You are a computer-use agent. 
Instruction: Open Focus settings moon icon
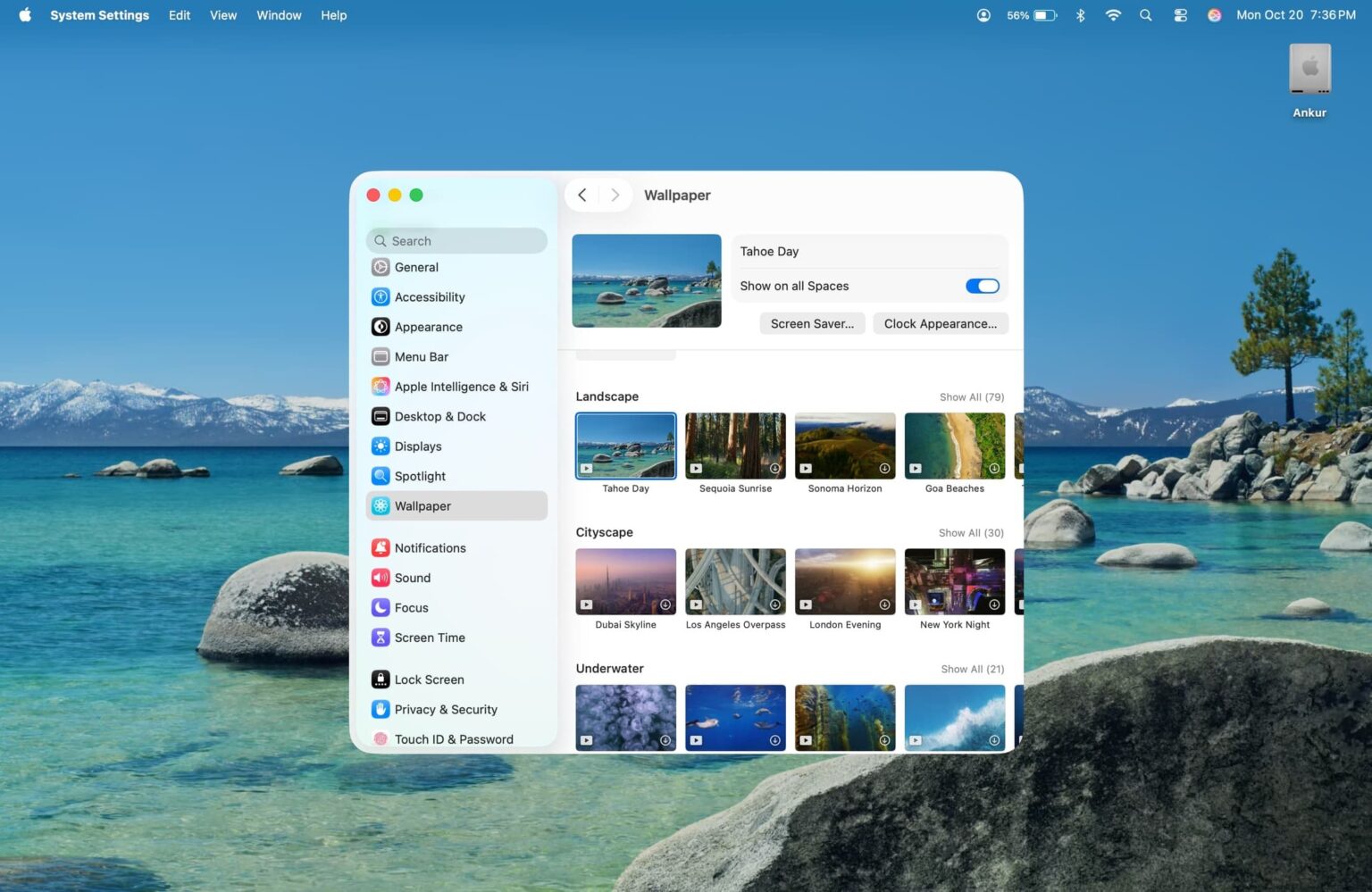(381, 608)
